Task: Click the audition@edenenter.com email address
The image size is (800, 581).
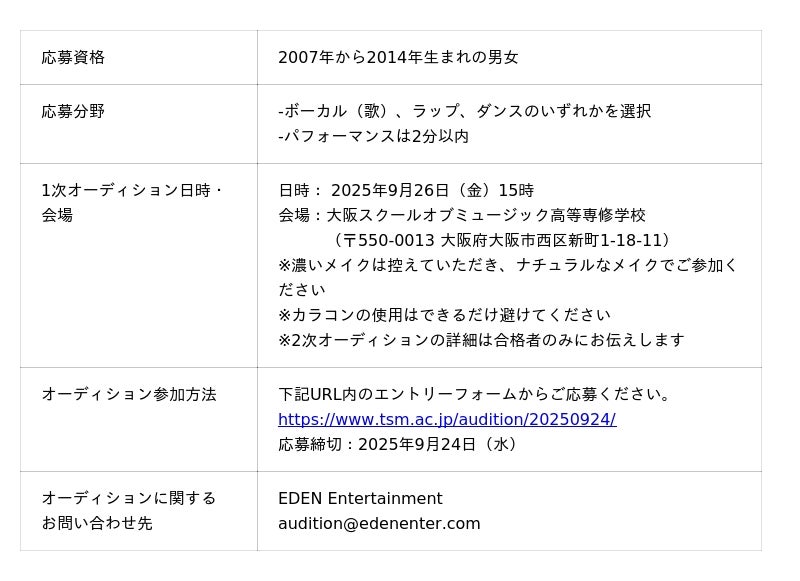Action: 379,524
